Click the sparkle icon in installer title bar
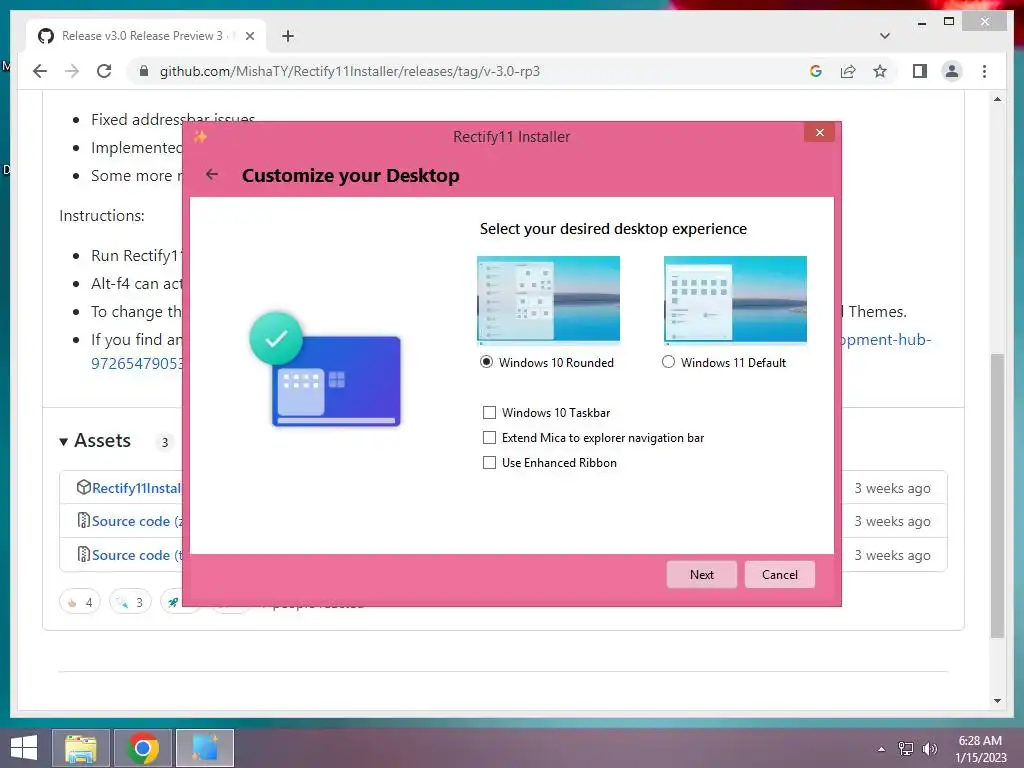Image resolution: width=1024 pixels, height=768 pixels. pyautogui.click(x=200, y=136)
